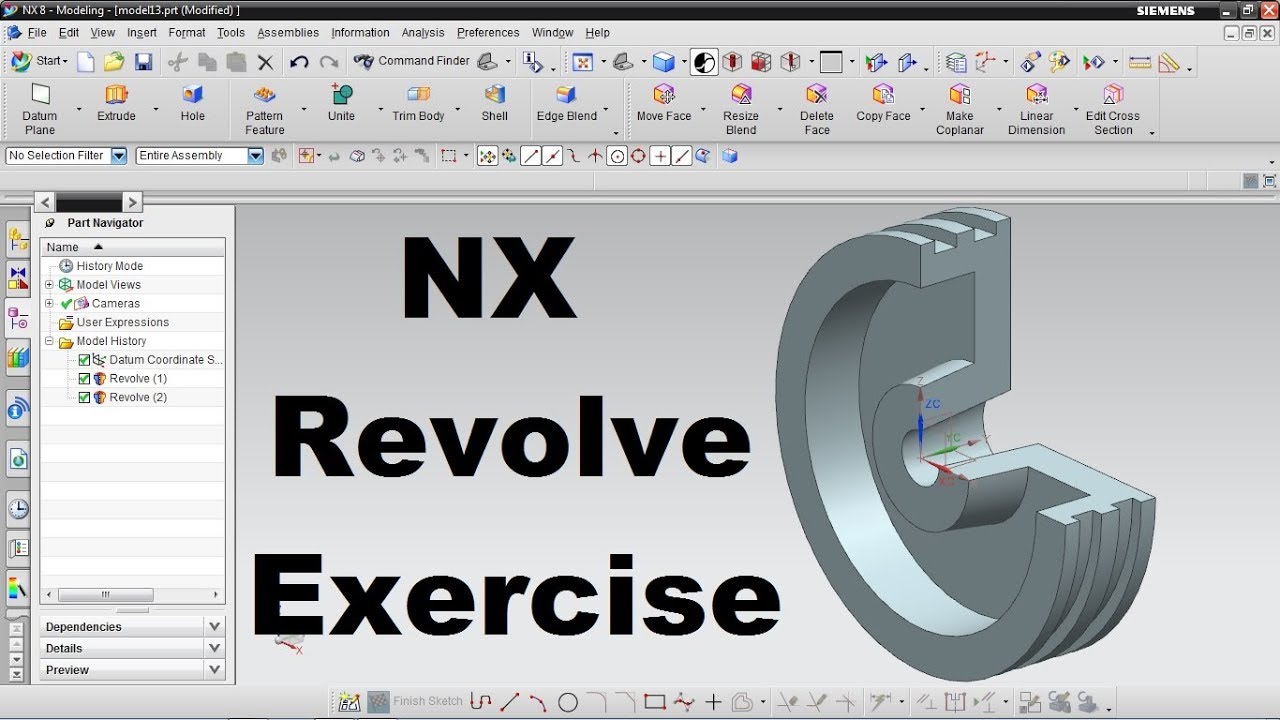
Task: Open the Start application dropdown
Action: 40,61
